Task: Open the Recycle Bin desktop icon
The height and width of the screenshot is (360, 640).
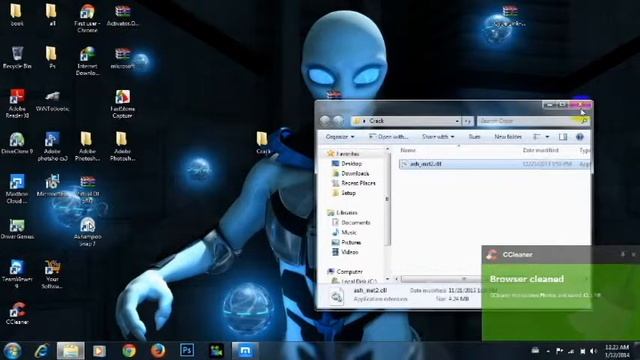Action: pyautogui.click(x=17, y=57)
